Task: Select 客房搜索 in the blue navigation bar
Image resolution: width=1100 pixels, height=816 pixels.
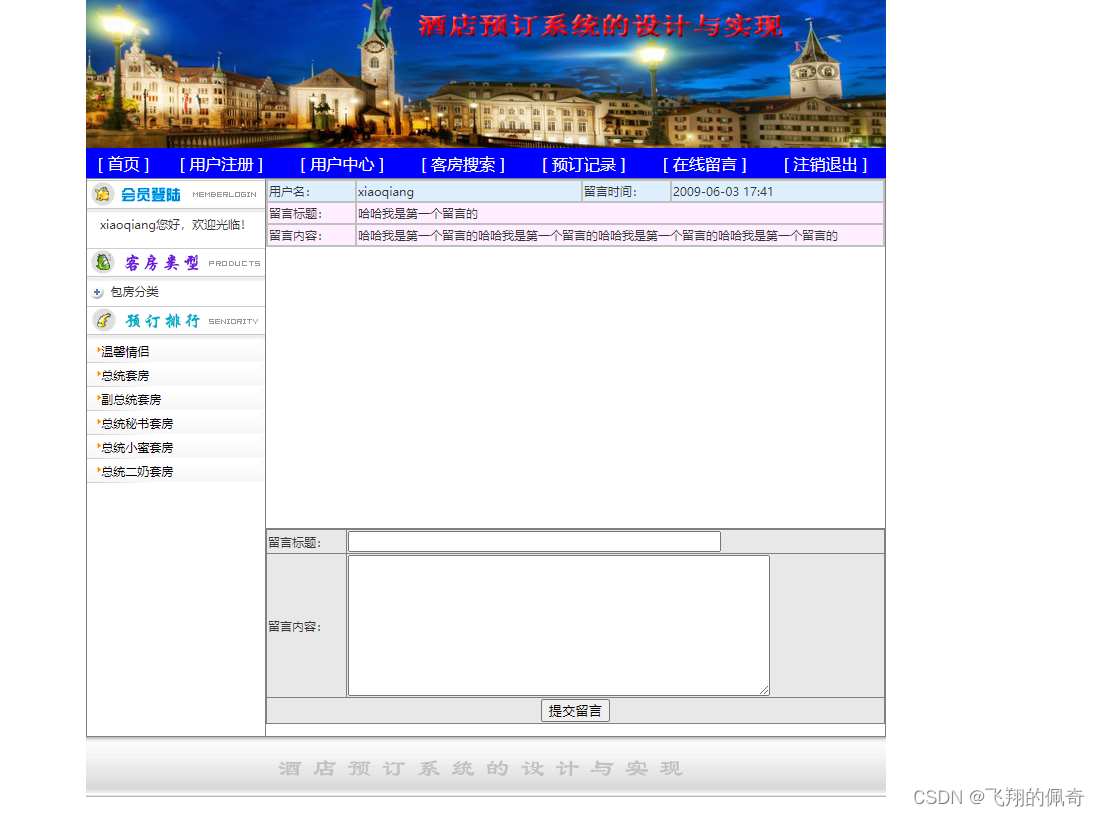Action: pos(463,165)
